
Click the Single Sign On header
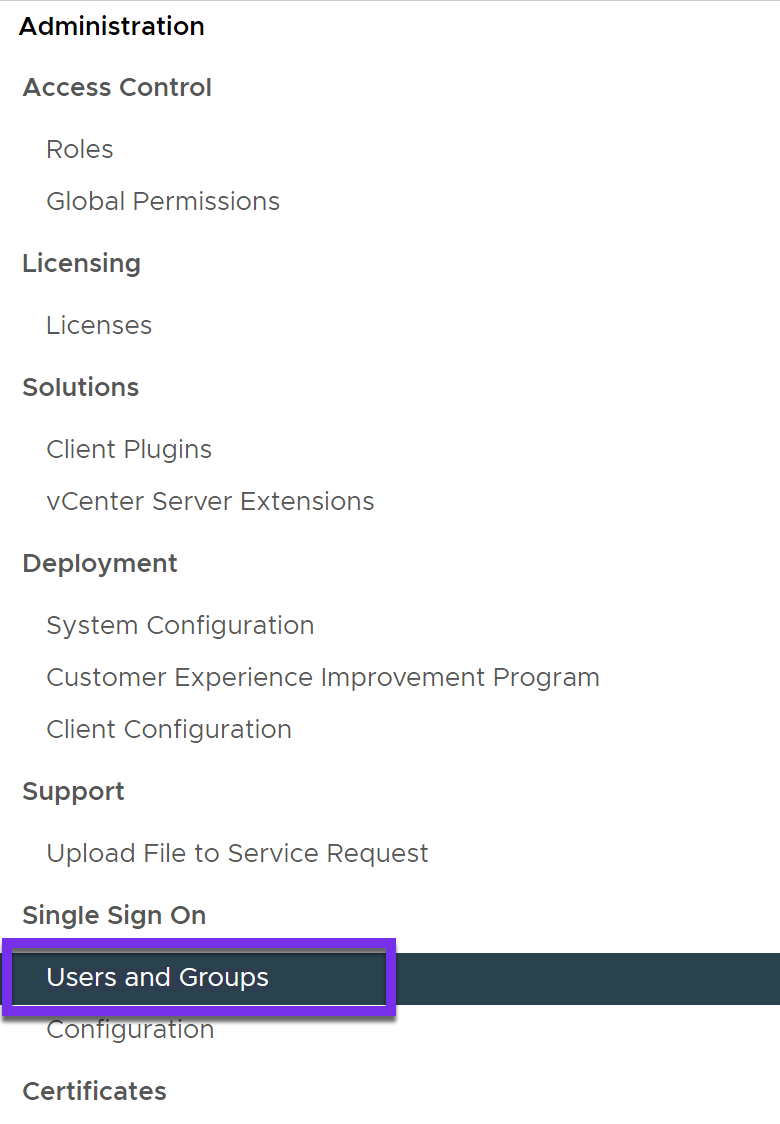coord(114,916)
